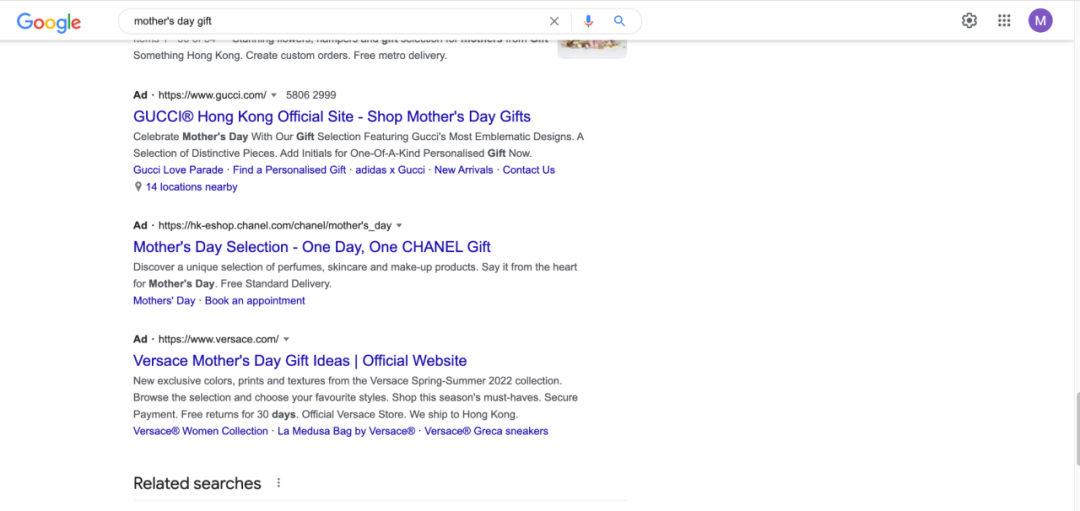Click the Related searches heading
The image size is (1080, 511).
[x=197, y=483]
